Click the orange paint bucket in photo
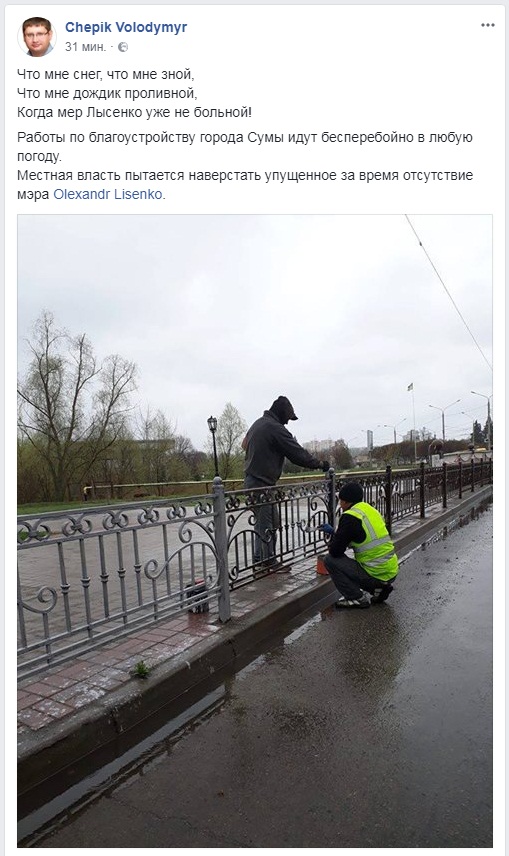 tap(322, 565)
